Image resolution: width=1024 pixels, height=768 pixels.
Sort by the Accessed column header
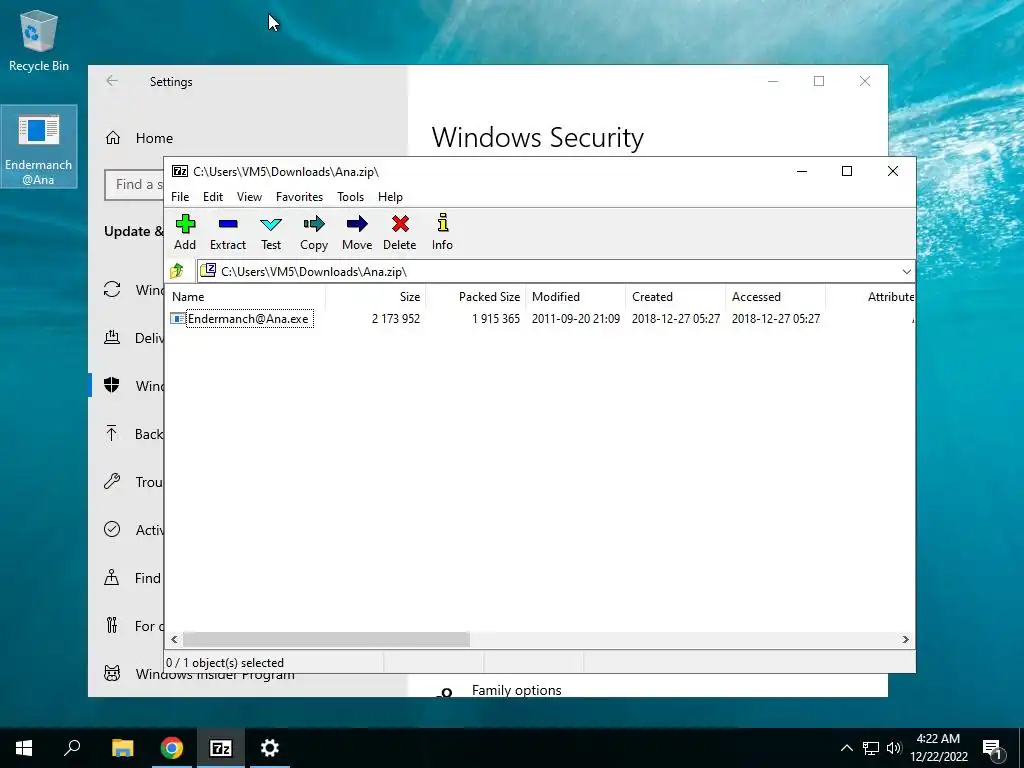775,296
